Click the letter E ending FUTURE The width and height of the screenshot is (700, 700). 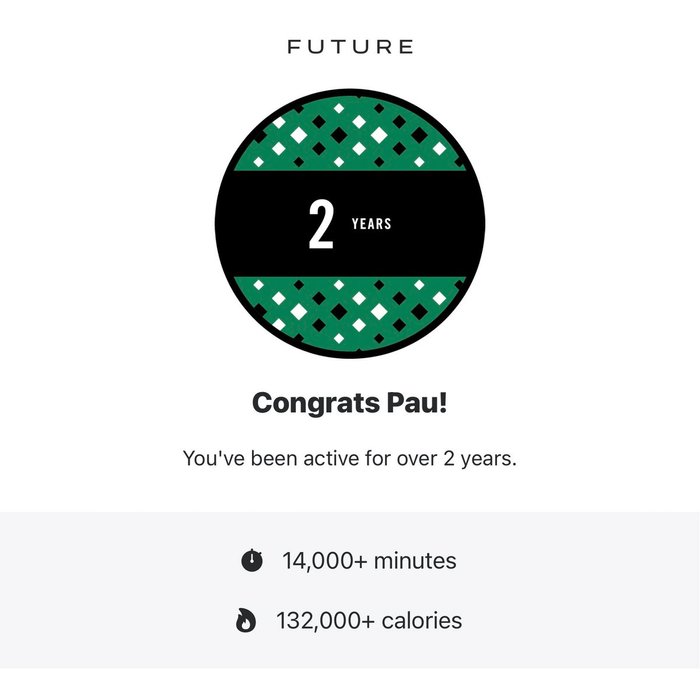[x=406, y=46]
